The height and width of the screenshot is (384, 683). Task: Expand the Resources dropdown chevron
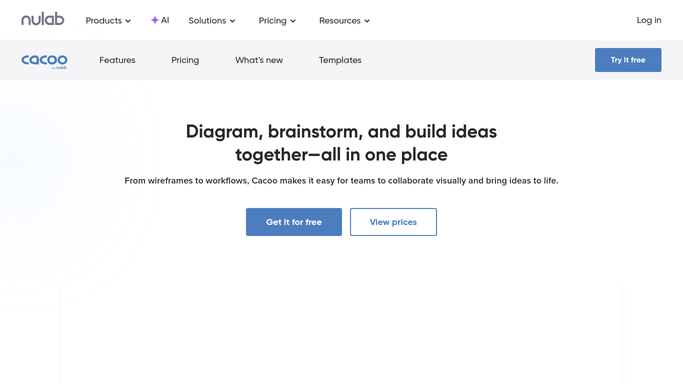(x=367, y=21)
